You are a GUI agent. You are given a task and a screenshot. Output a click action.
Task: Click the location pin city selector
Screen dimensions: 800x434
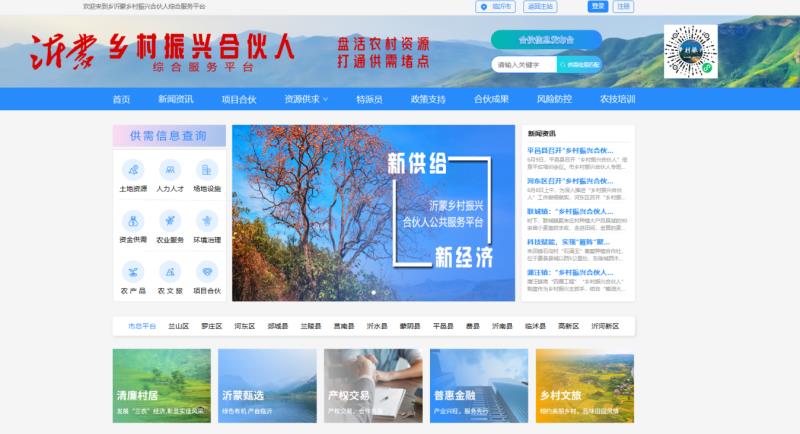coord(495,7)
